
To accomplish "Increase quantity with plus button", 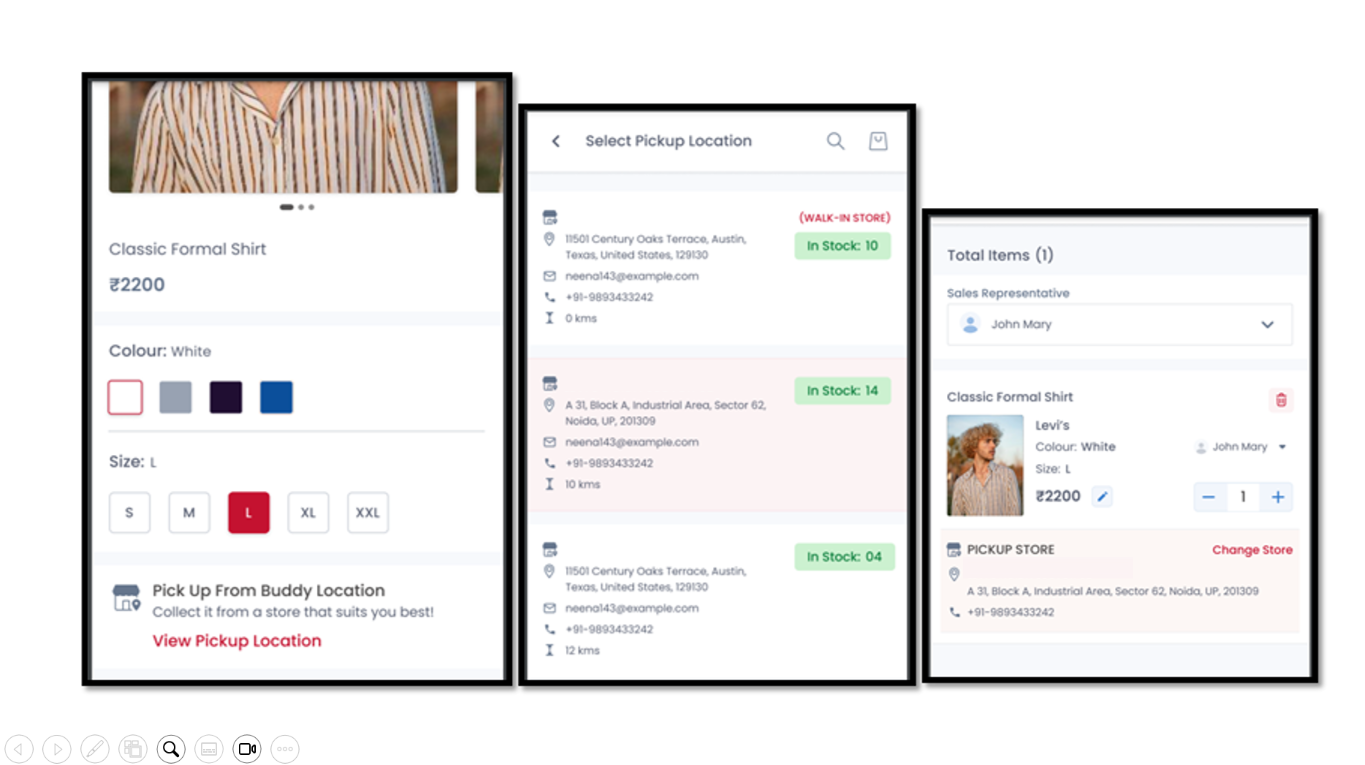I will click(1277, 497).
